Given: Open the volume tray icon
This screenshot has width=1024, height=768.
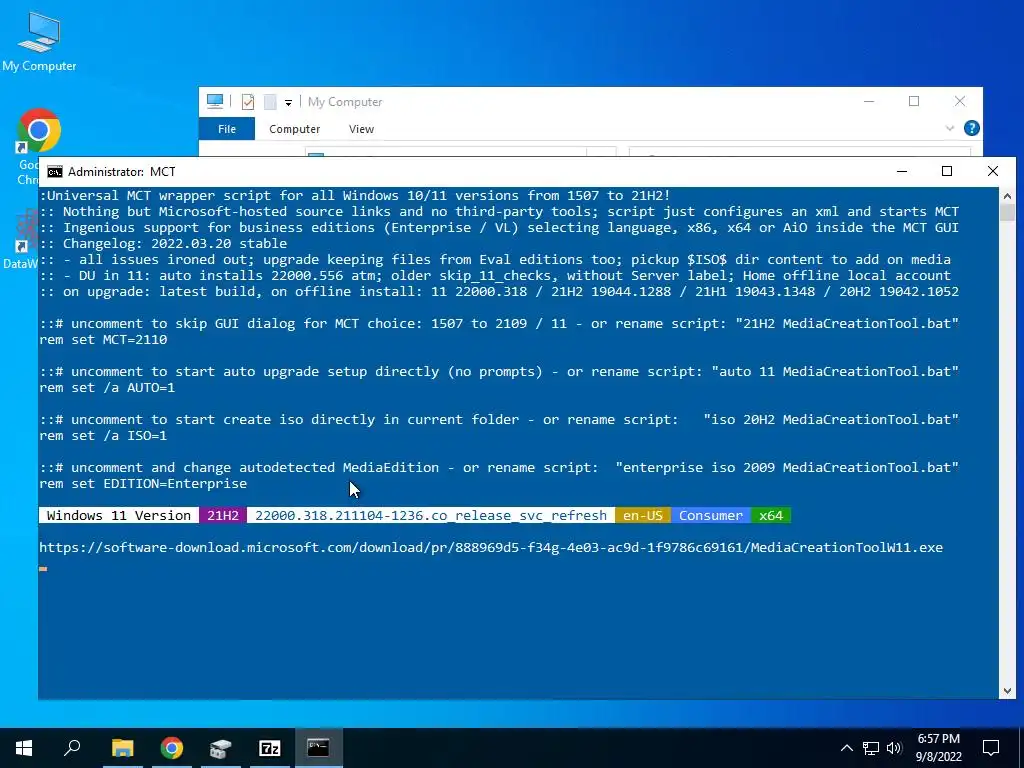Looking at the screenshot, I should [894, 748].
